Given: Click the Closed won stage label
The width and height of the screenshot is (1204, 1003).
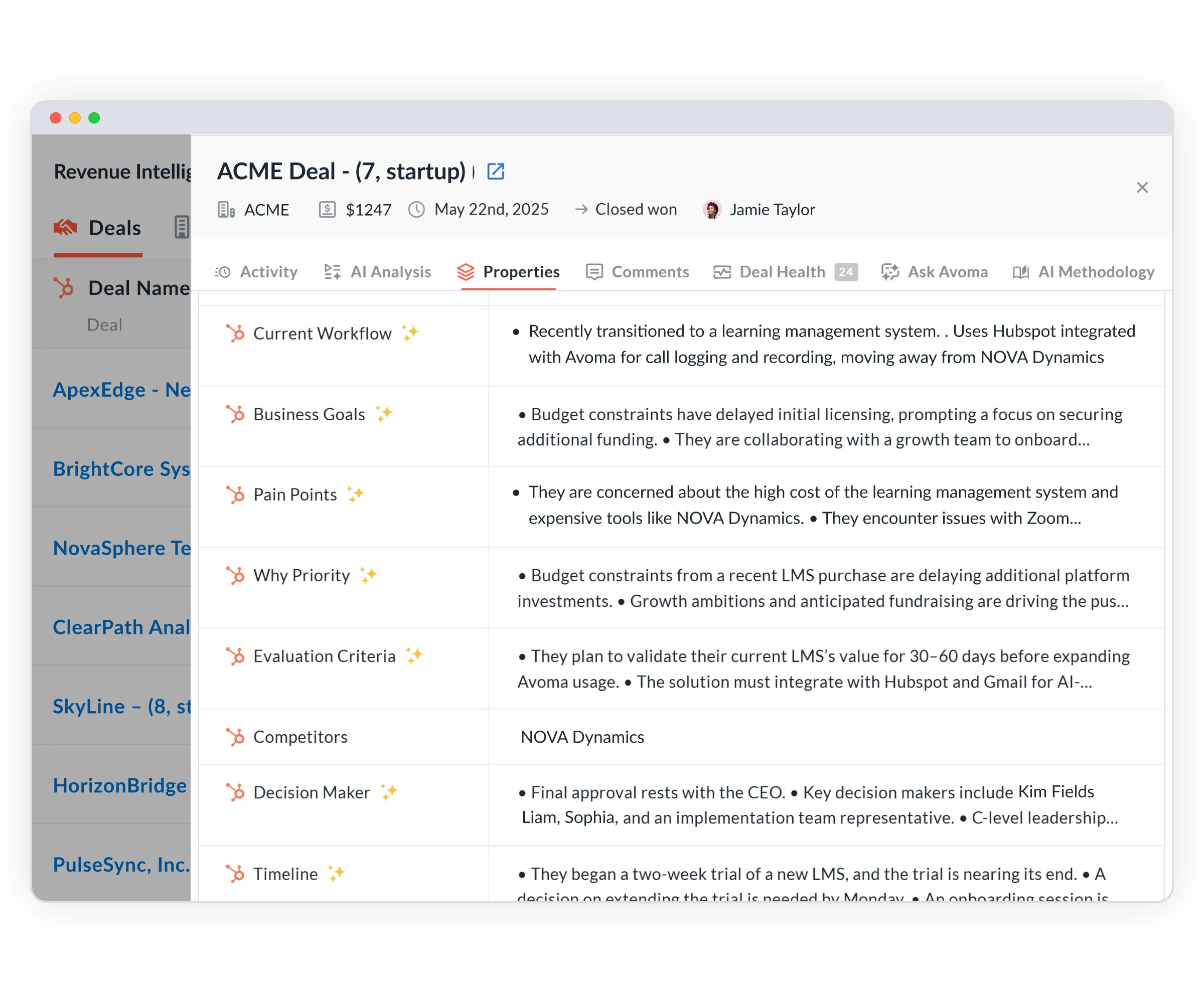Looking at the screenshot, I should tap(635, 210).
